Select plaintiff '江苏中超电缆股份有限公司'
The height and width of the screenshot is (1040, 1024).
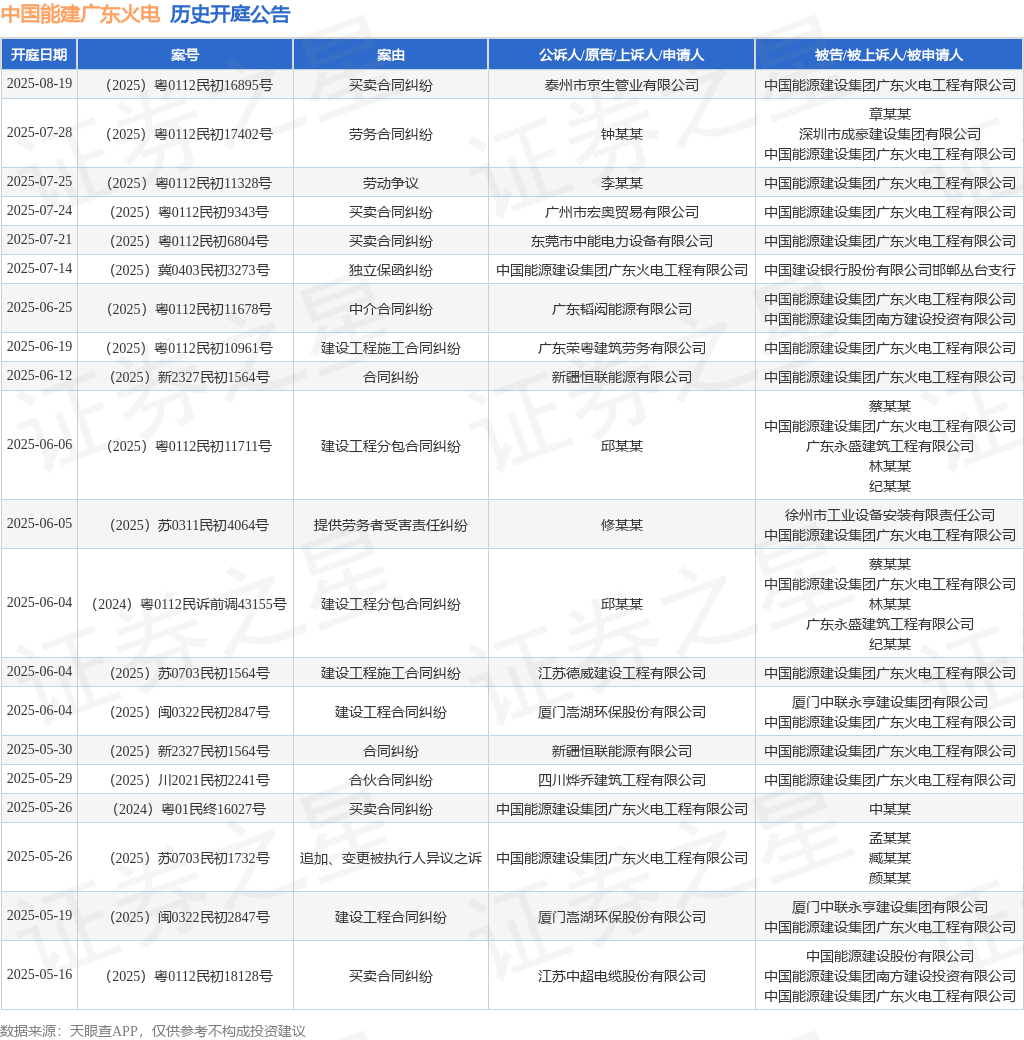[x=621, y=976]
